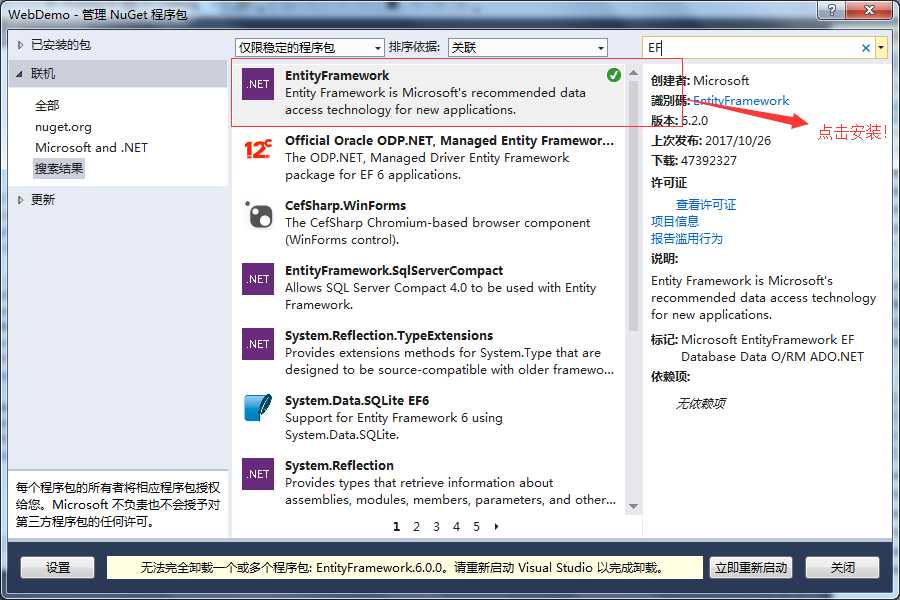Select the EntityFramework.SqlServerCompact package title

click(394, 270)
